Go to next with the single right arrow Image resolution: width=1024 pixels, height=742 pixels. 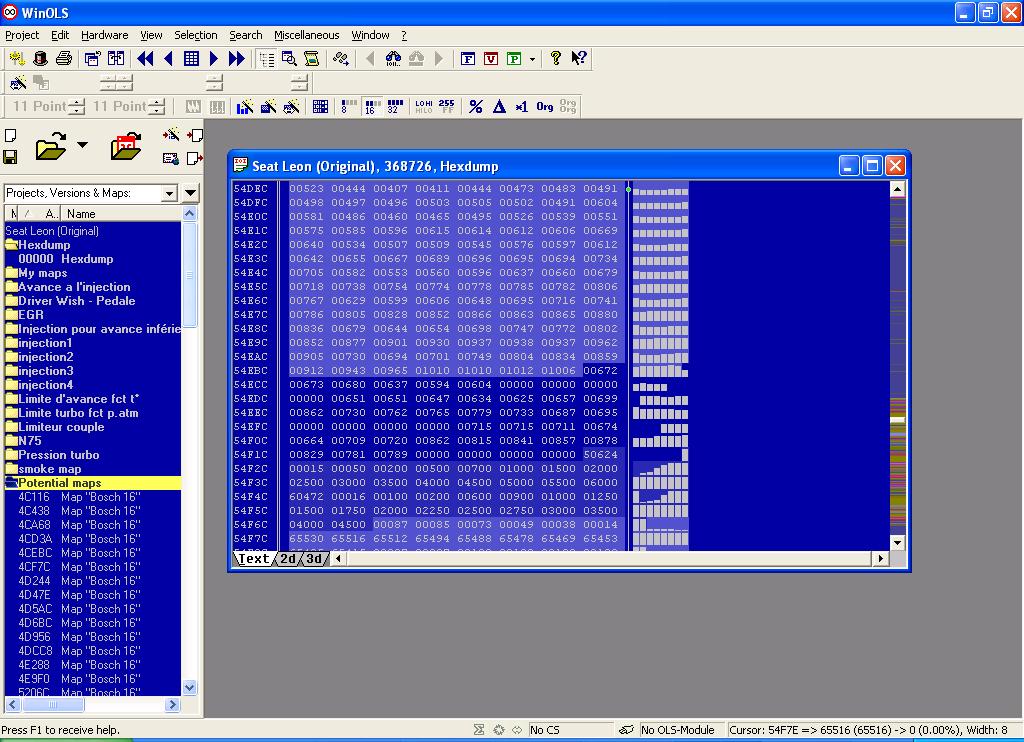point(214,59)
